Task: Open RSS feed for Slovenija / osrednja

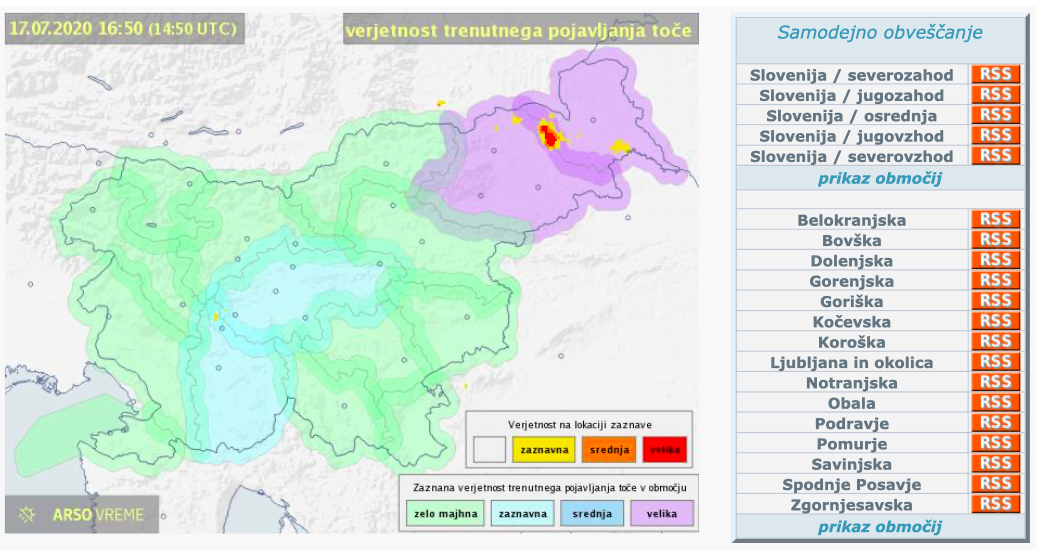Action: click(995, 115)
